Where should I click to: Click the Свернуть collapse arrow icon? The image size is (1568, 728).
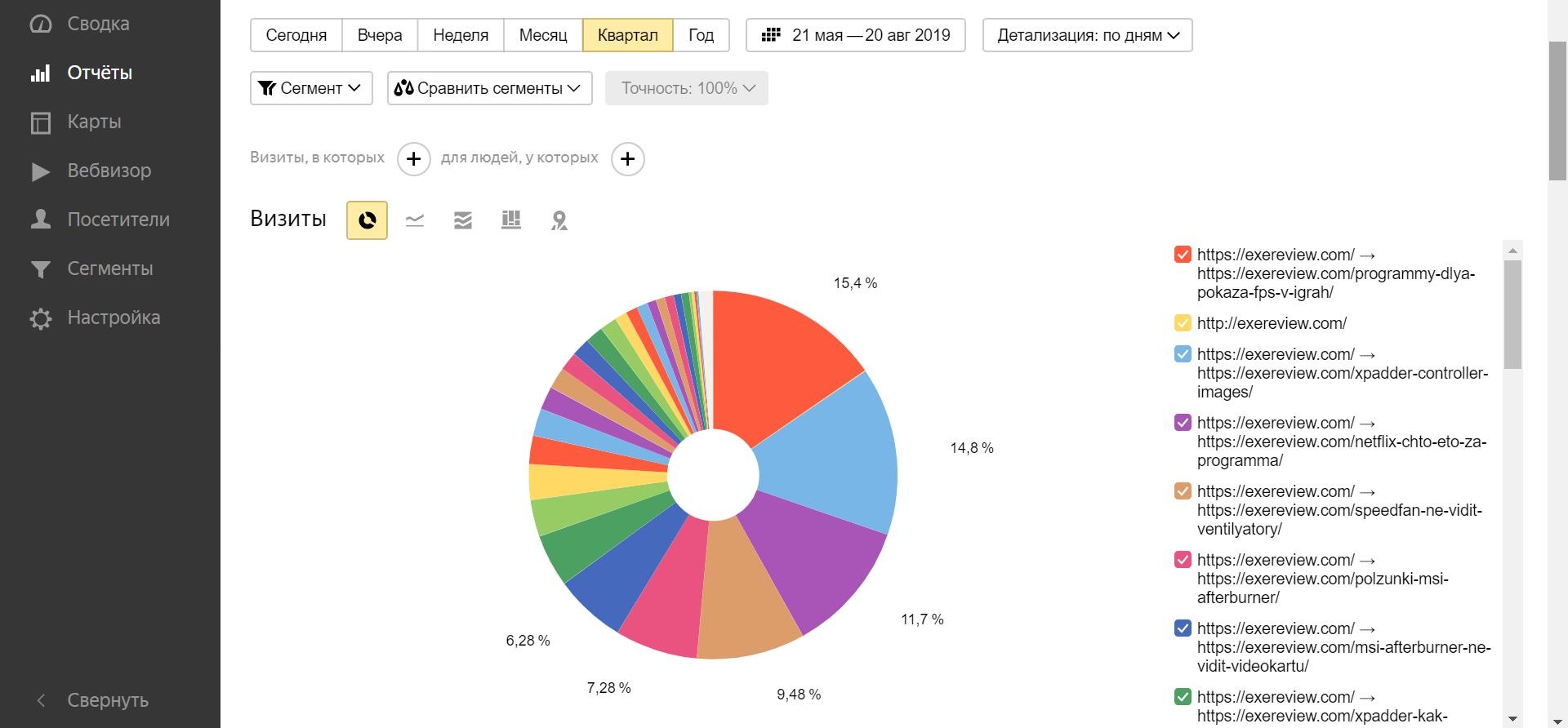point(41,700)
